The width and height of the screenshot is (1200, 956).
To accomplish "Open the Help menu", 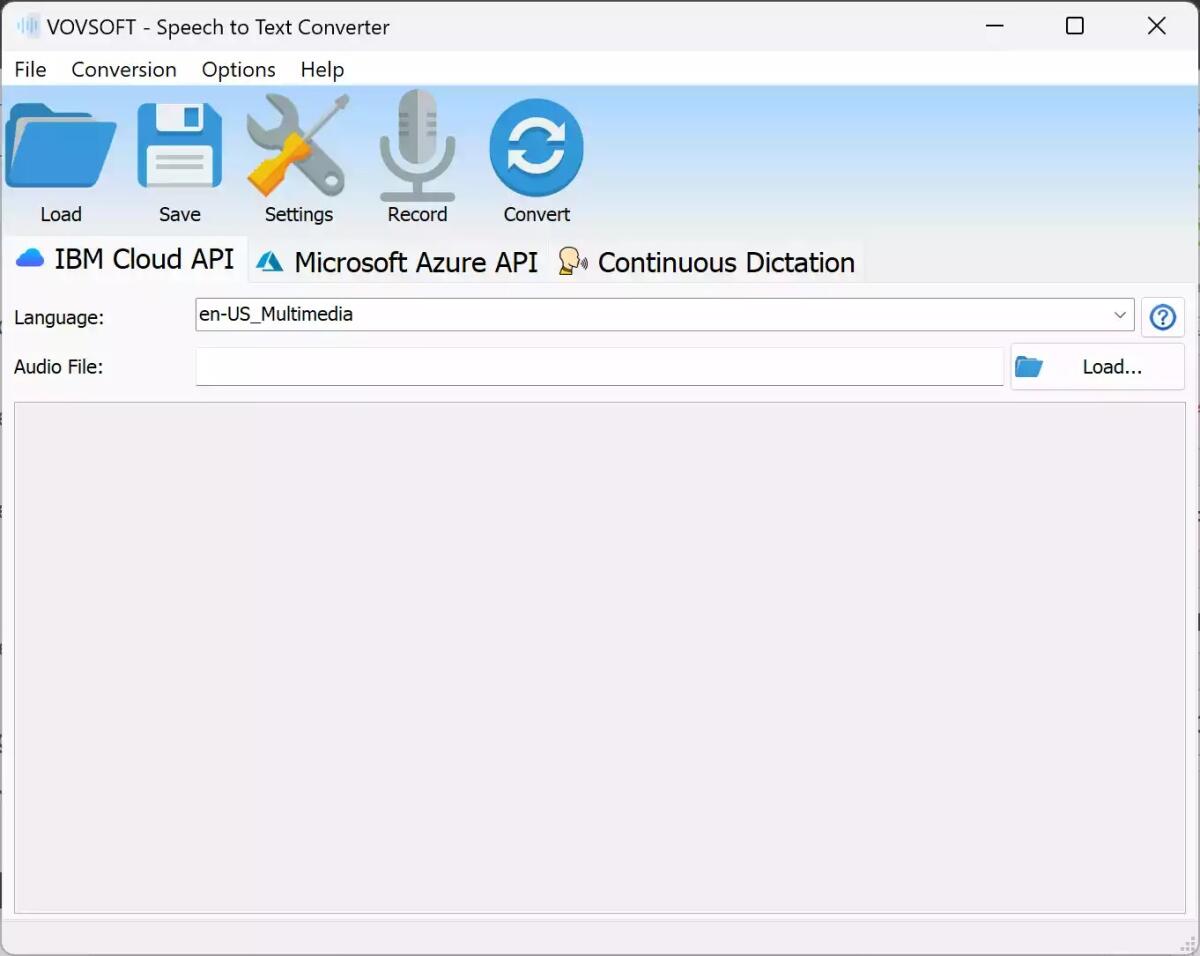I will point(321,69).
